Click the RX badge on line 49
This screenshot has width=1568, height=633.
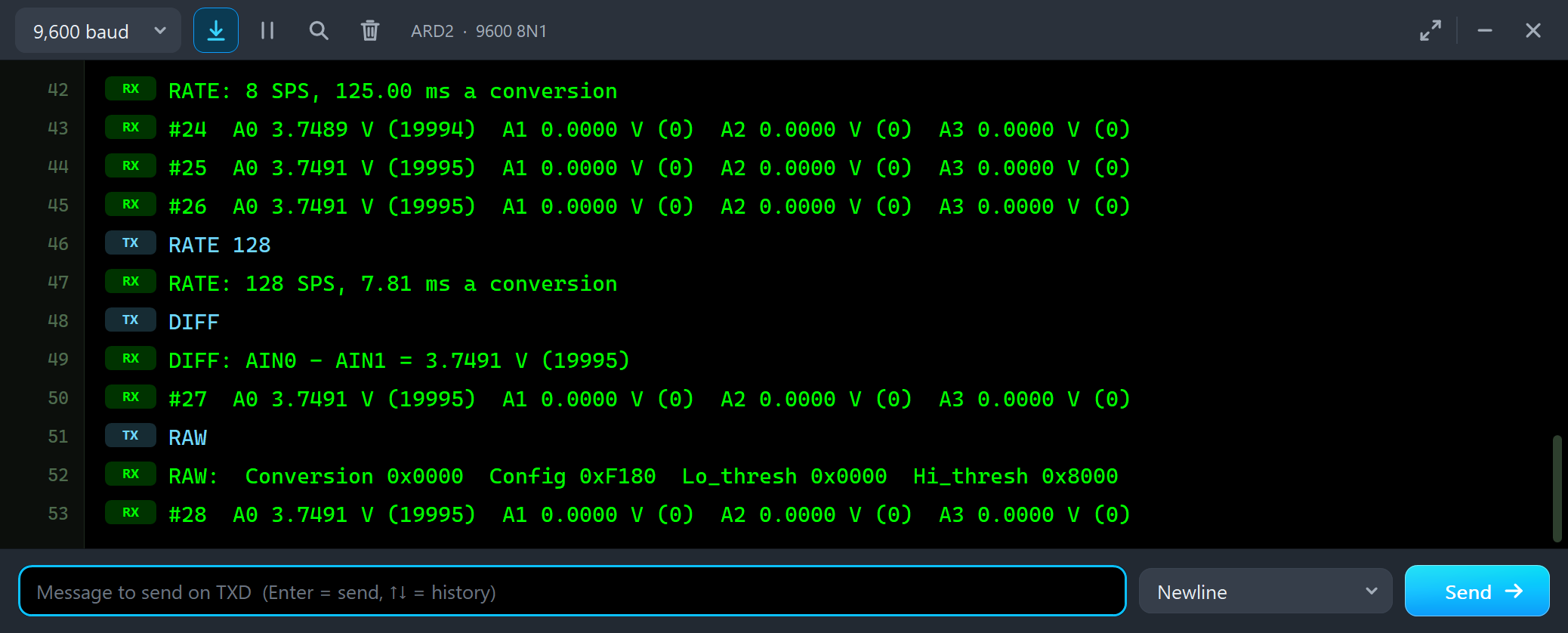(131, 359)
